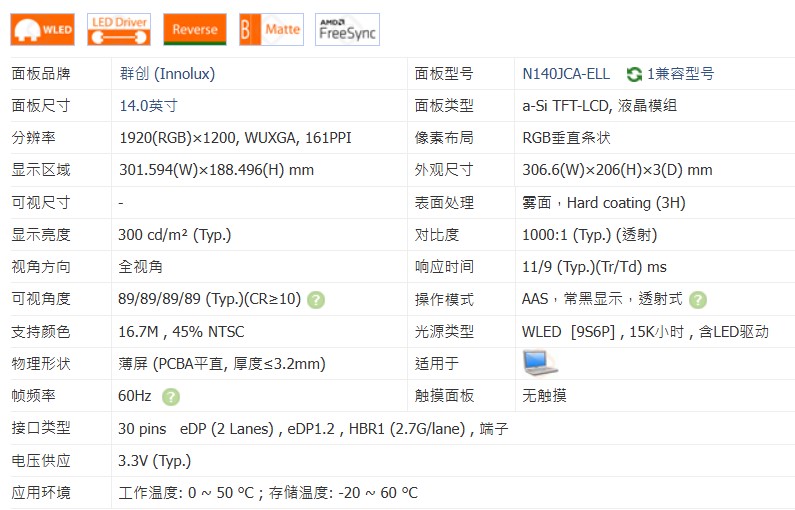Click green refresh icon beside 1兼容型号
795x510 pixels.
[634, 74]
